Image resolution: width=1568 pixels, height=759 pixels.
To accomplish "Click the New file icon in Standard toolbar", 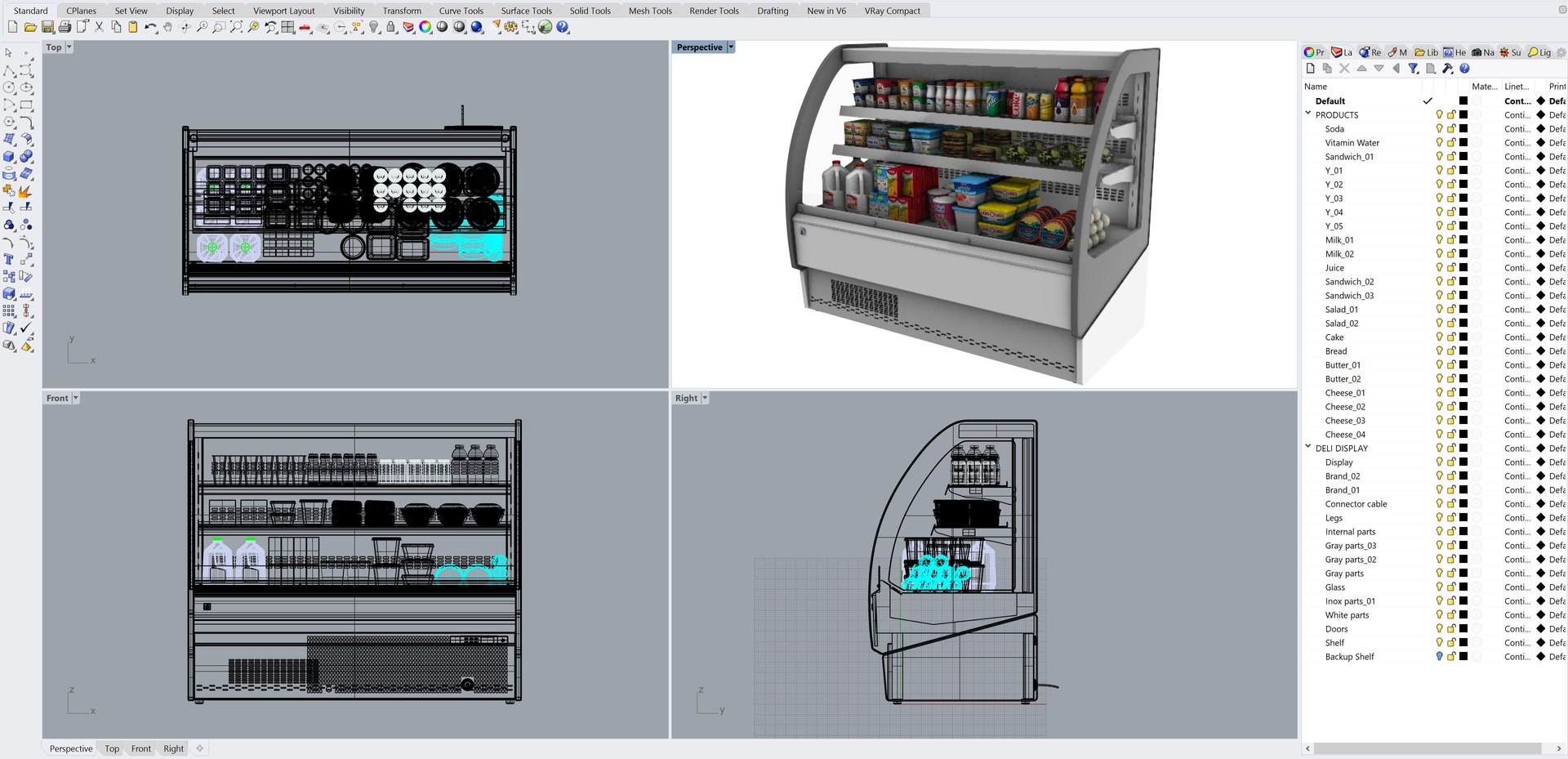I will [x=13, y=27].
